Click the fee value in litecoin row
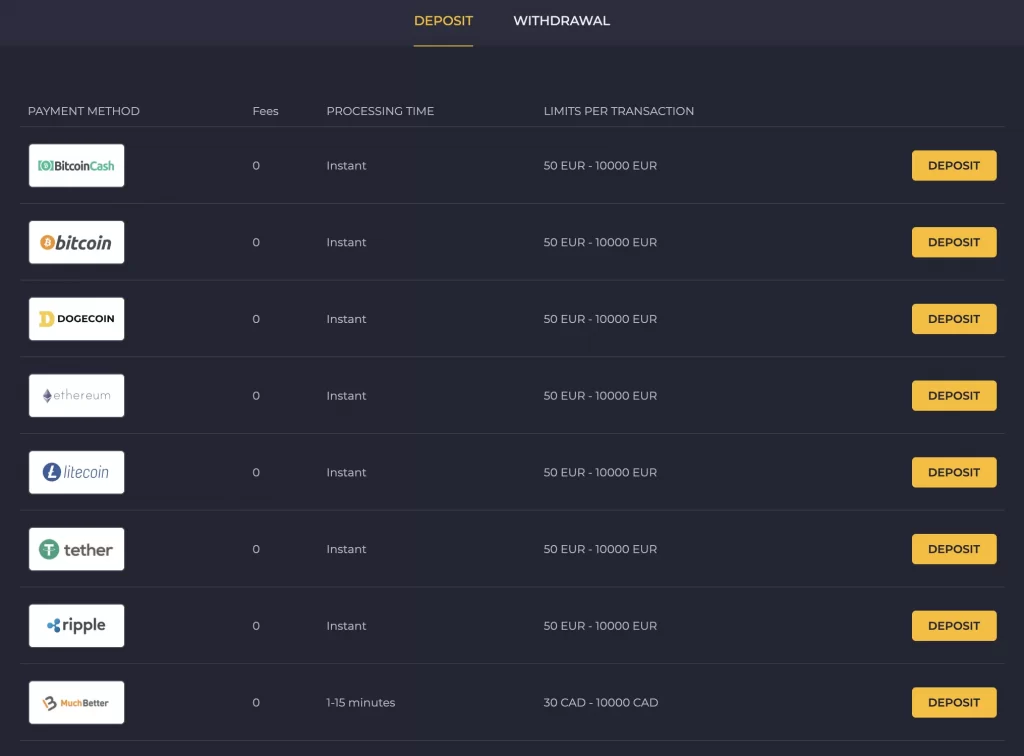 (x=256, y=472)
